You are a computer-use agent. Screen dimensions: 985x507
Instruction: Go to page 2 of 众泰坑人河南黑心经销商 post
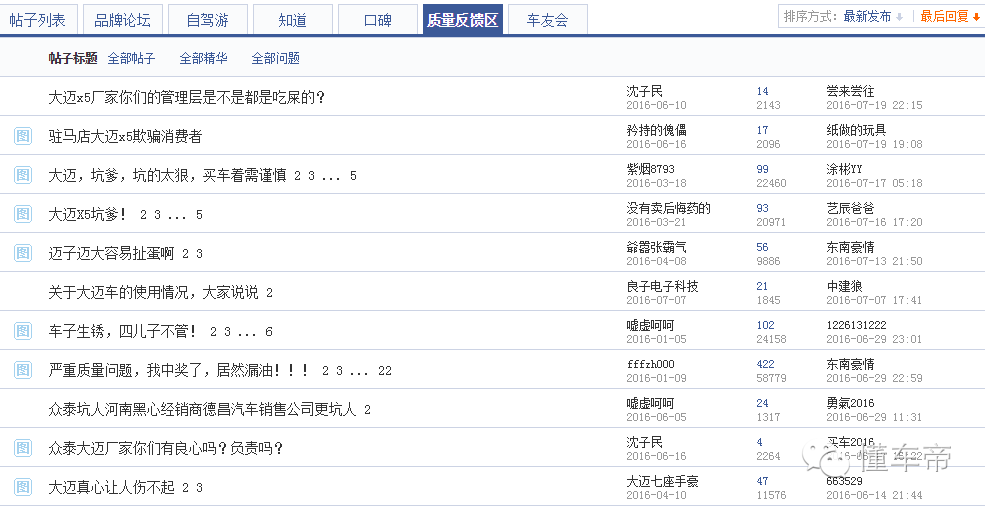tap(367, 410)
